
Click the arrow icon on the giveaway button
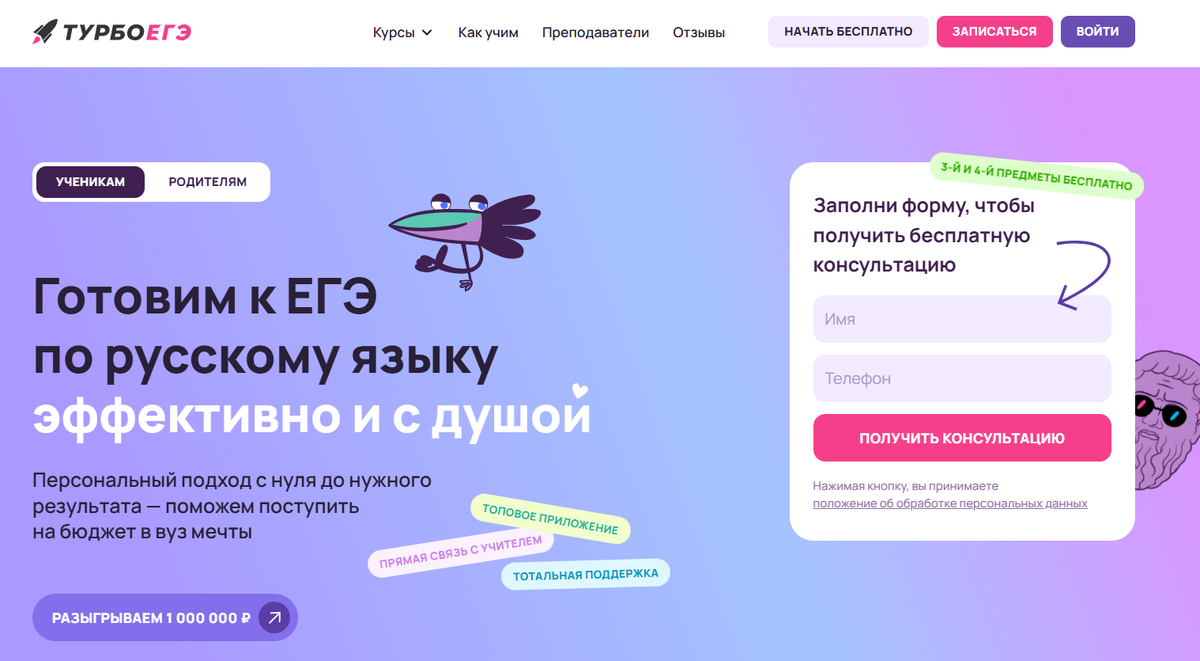coord(274,618)
